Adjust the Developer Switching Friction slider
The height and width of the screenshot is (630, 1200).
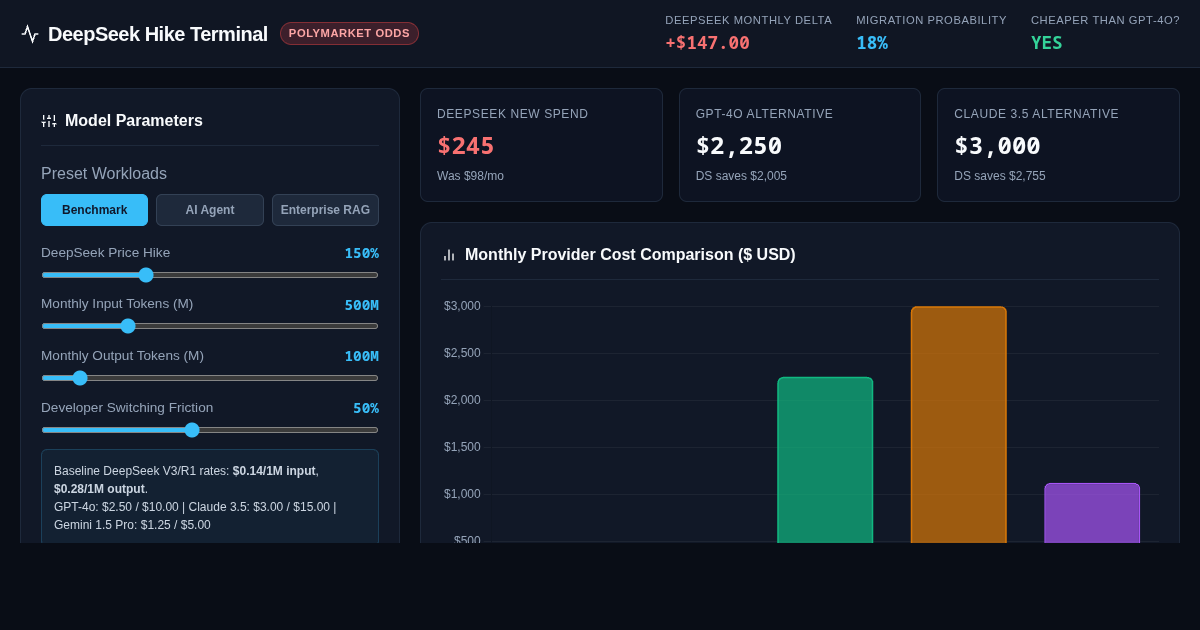tap(210, 430)
